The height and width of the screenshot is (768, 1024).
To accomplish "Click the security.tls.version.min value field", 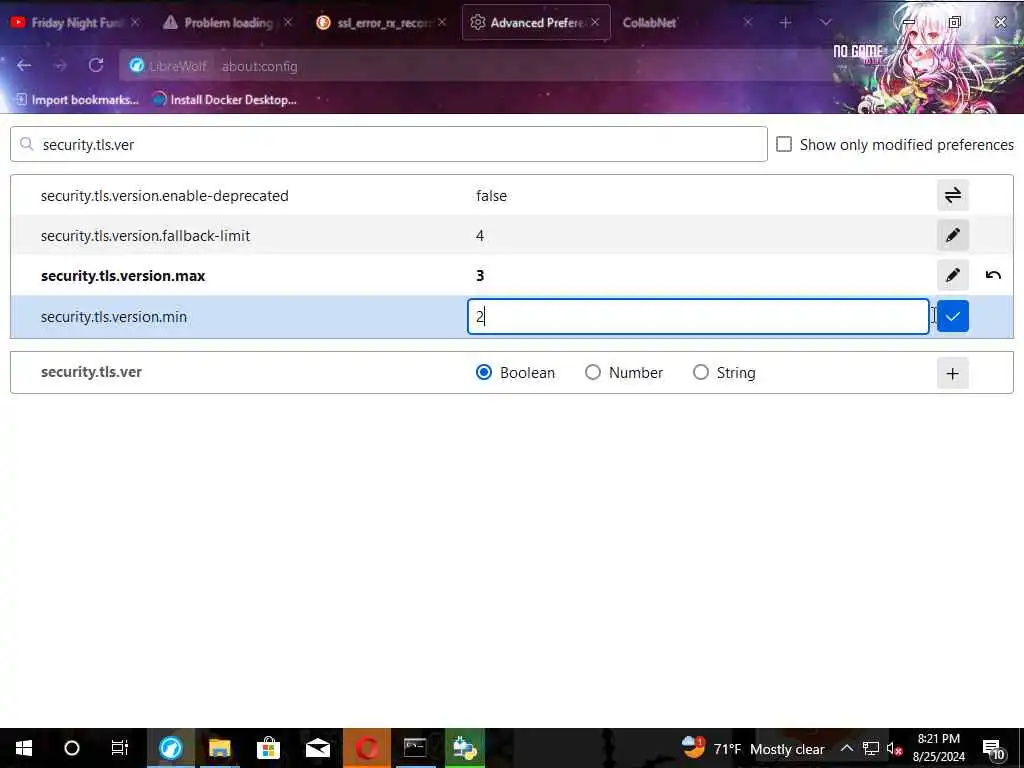I will coord(698,317).
